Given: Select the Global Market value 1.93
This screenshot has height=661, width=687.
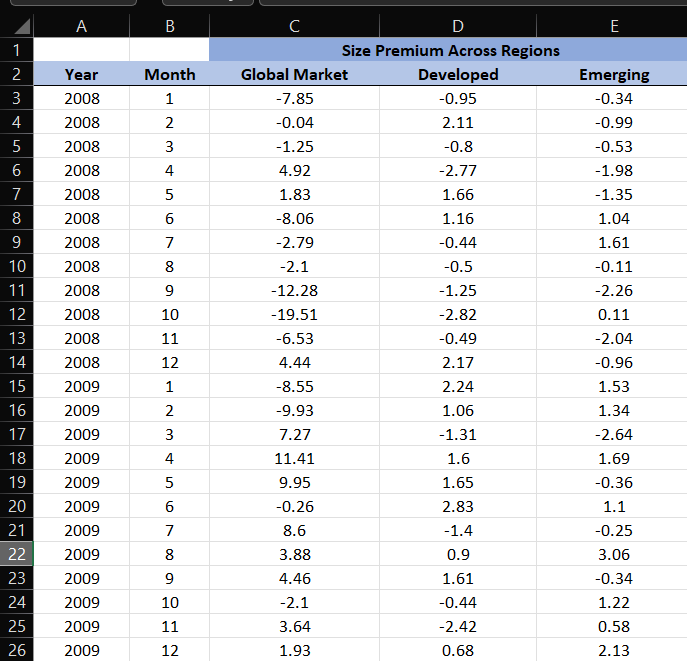Looking at the screenshot, I should (x=294, y=650).
